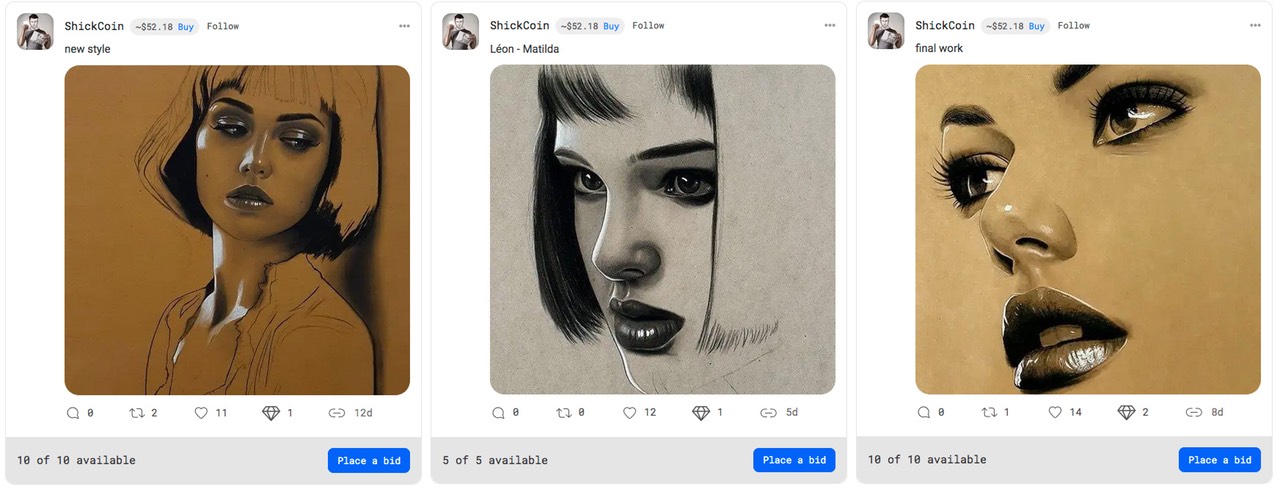Copy link icon on 'final work' post
The height and width of the screenshot is (492, 1280).
(1194, 412)
